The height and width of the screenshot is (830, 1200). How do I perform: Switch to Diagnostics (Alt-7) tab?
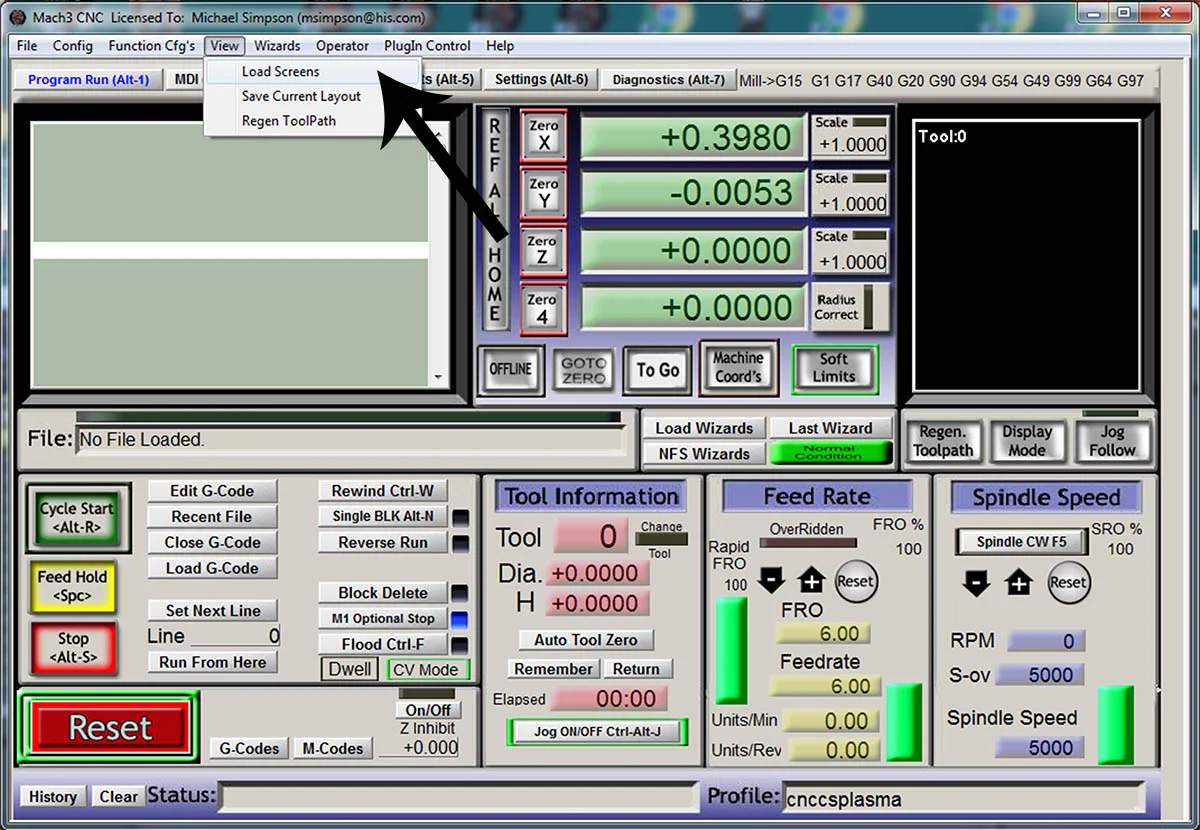[x=668, y=79]
